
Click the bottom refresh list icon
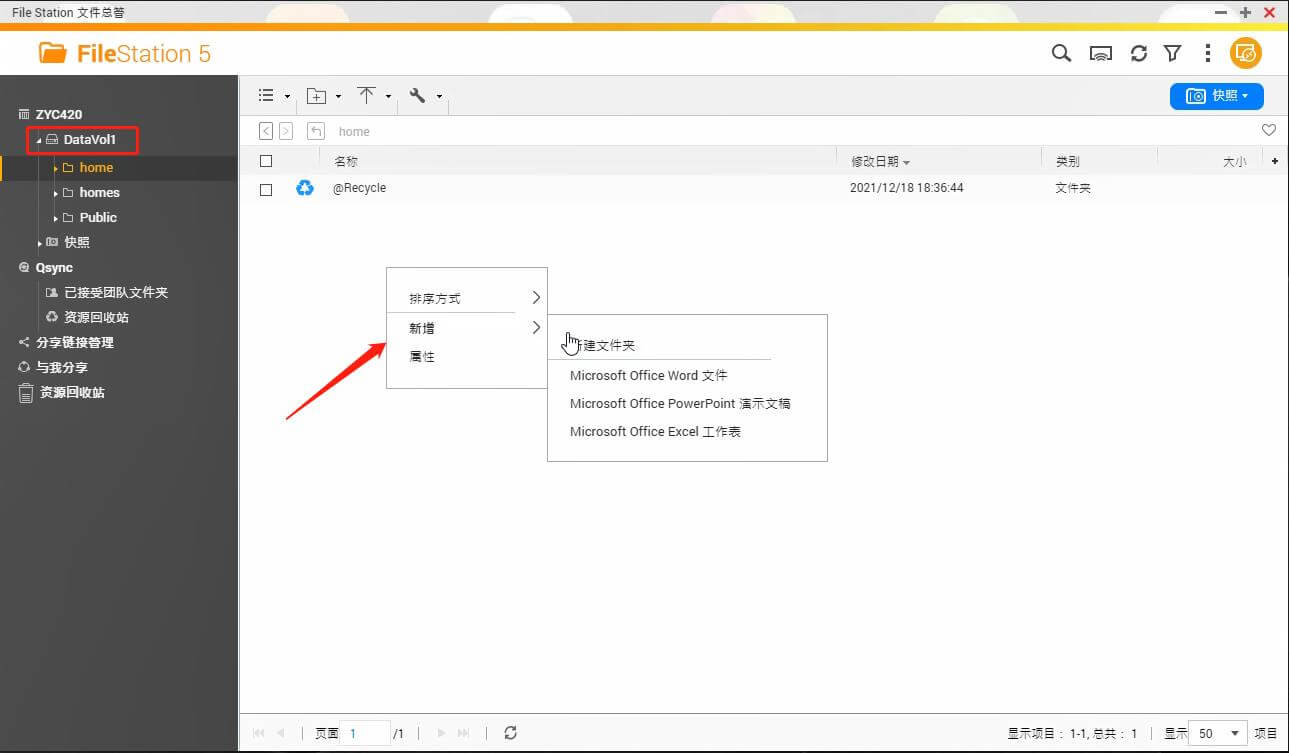[510, 733]
